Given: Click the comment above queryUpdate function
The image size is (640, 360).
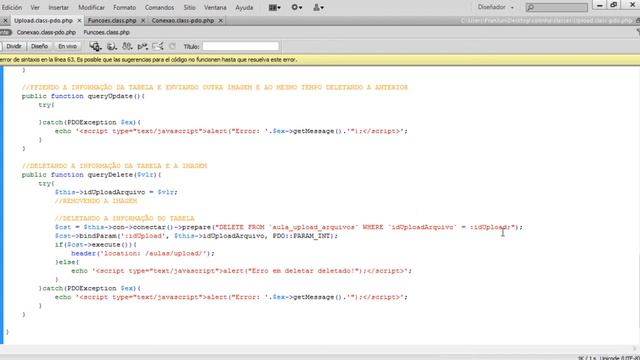Looking at the screenshot, I should (215, 87).
